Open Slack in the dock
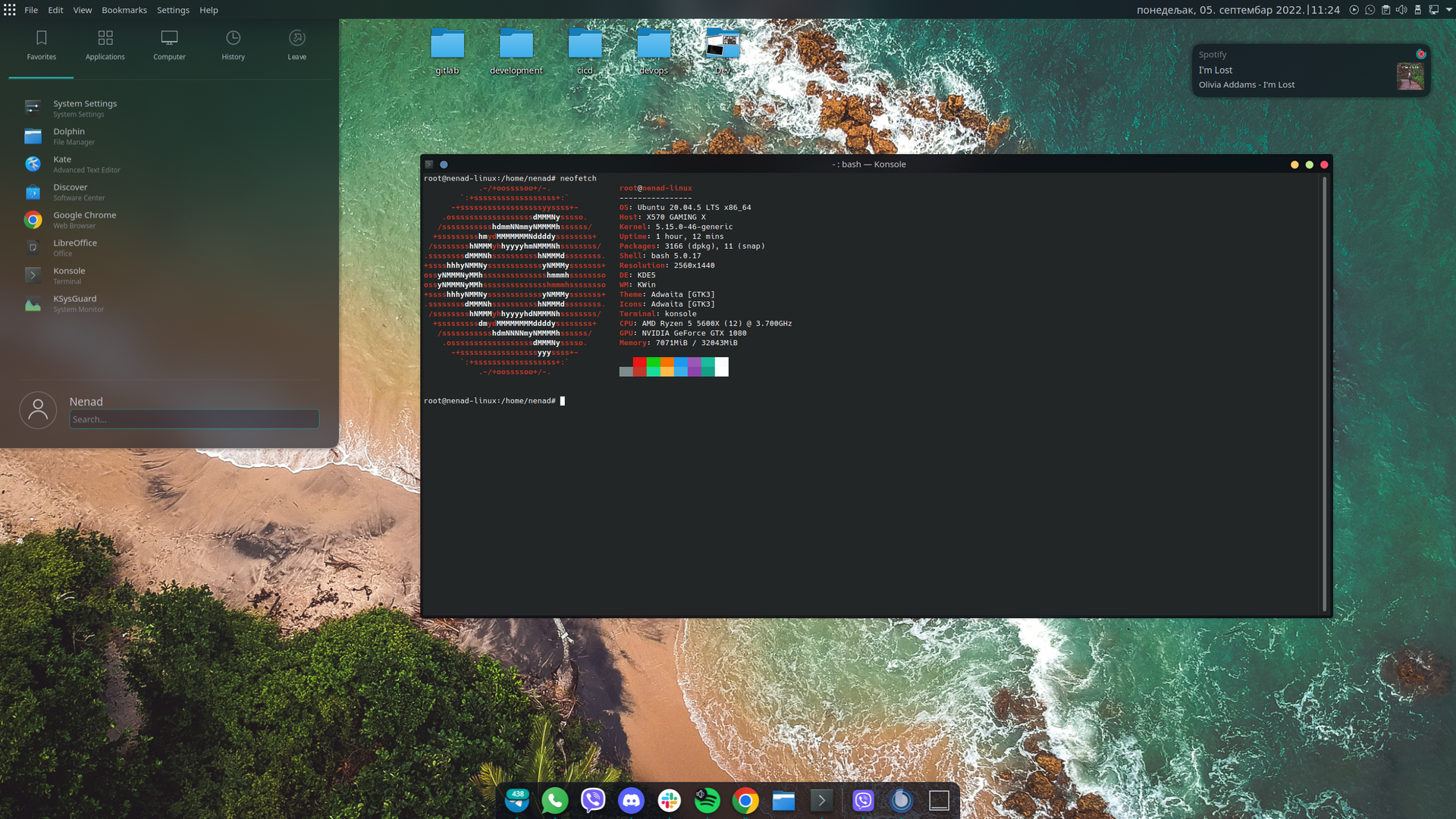The width and height of the screenshot is (1456, 819). [669, 800]
